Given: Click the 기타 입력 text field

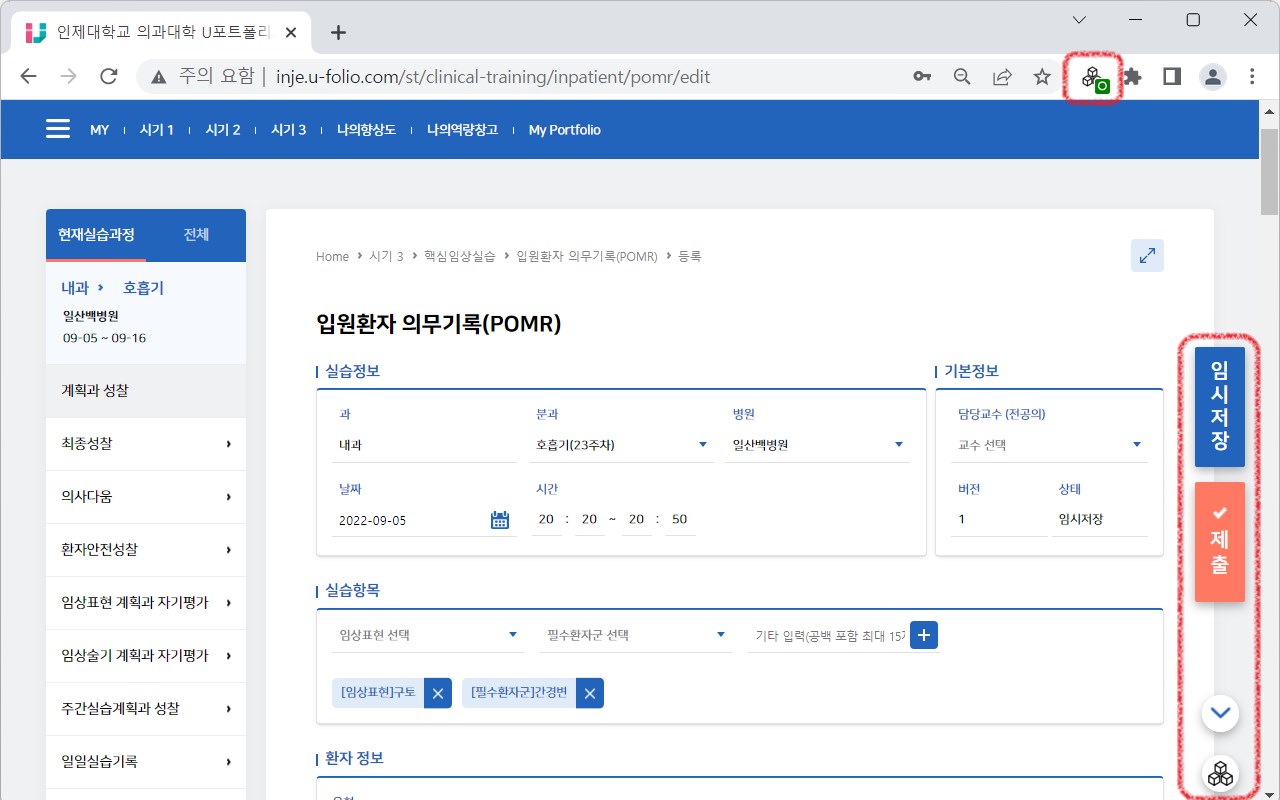Looking at the screenshot, I should pyautogui.click(x=828, y=635).
